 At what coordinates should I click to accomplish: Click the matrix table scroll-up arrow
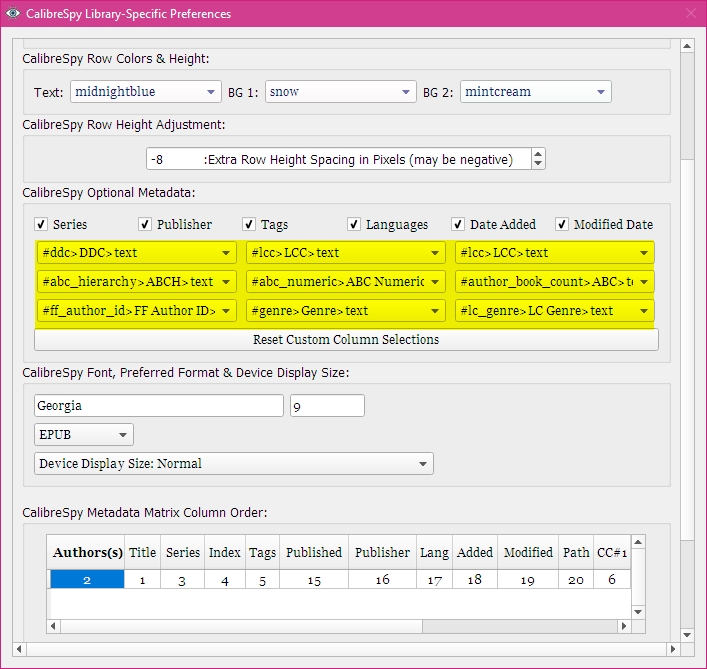click(x=638, y=542)
